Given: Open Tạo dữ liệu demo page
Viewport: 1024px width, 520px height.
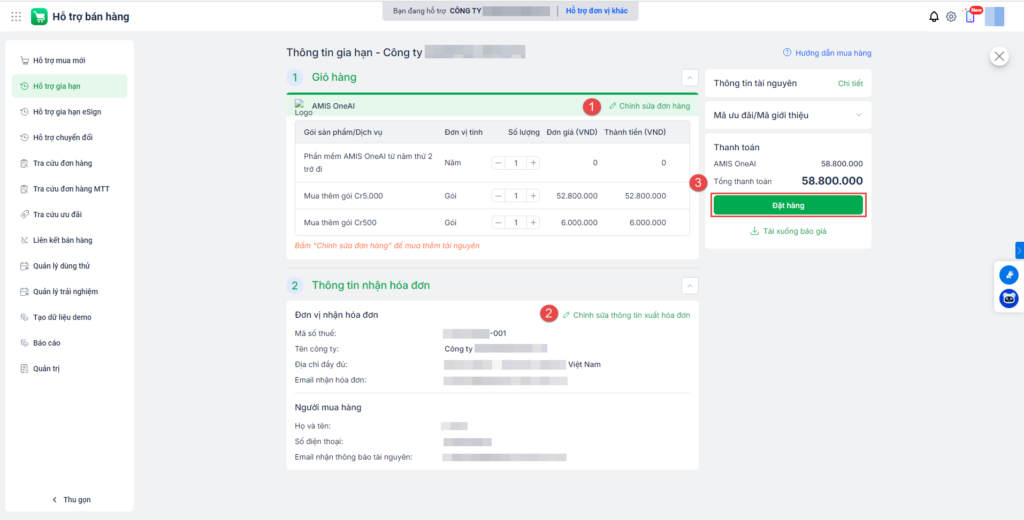Looking at the screenshot, I should (69, 317).
